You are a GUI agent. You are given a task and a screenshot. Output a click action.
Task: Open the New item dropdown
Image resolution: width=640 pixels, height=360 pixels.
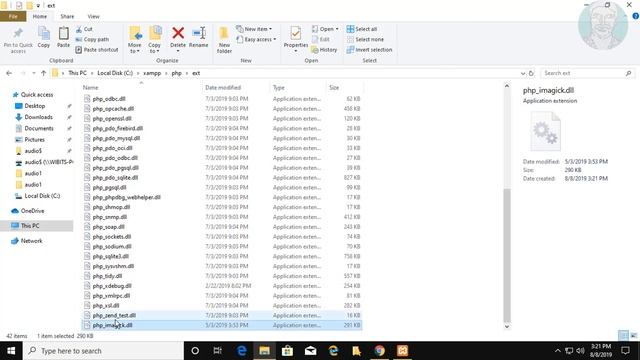[x=254, y=29]
